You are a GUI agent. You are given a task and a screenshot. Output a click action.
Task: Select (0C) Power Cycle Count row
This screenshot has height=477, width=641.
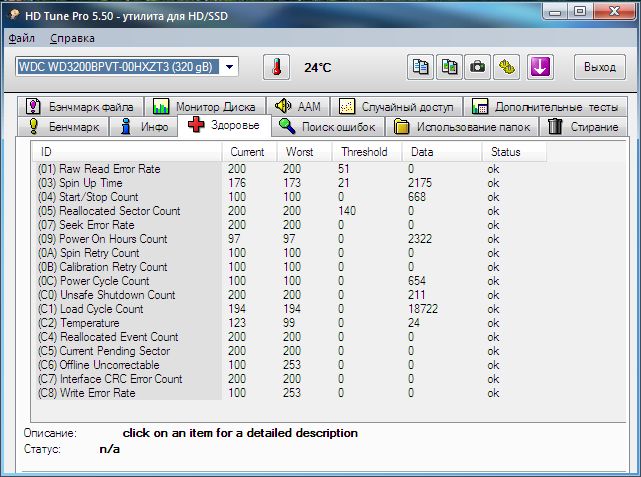click(290, 281)
